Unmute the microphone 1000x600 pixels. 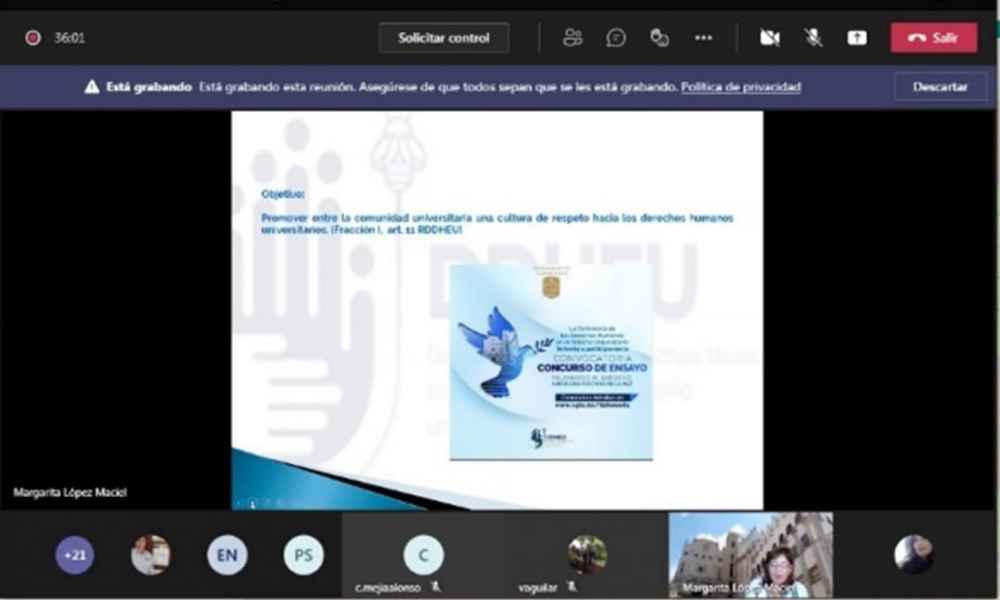click(x=814, y=38)
